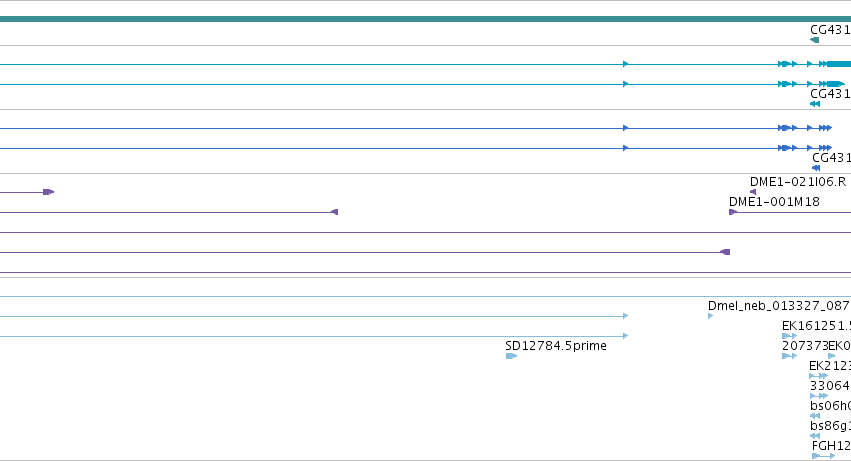Click purple right-pointing block at left edge

(x=48, y=192)
